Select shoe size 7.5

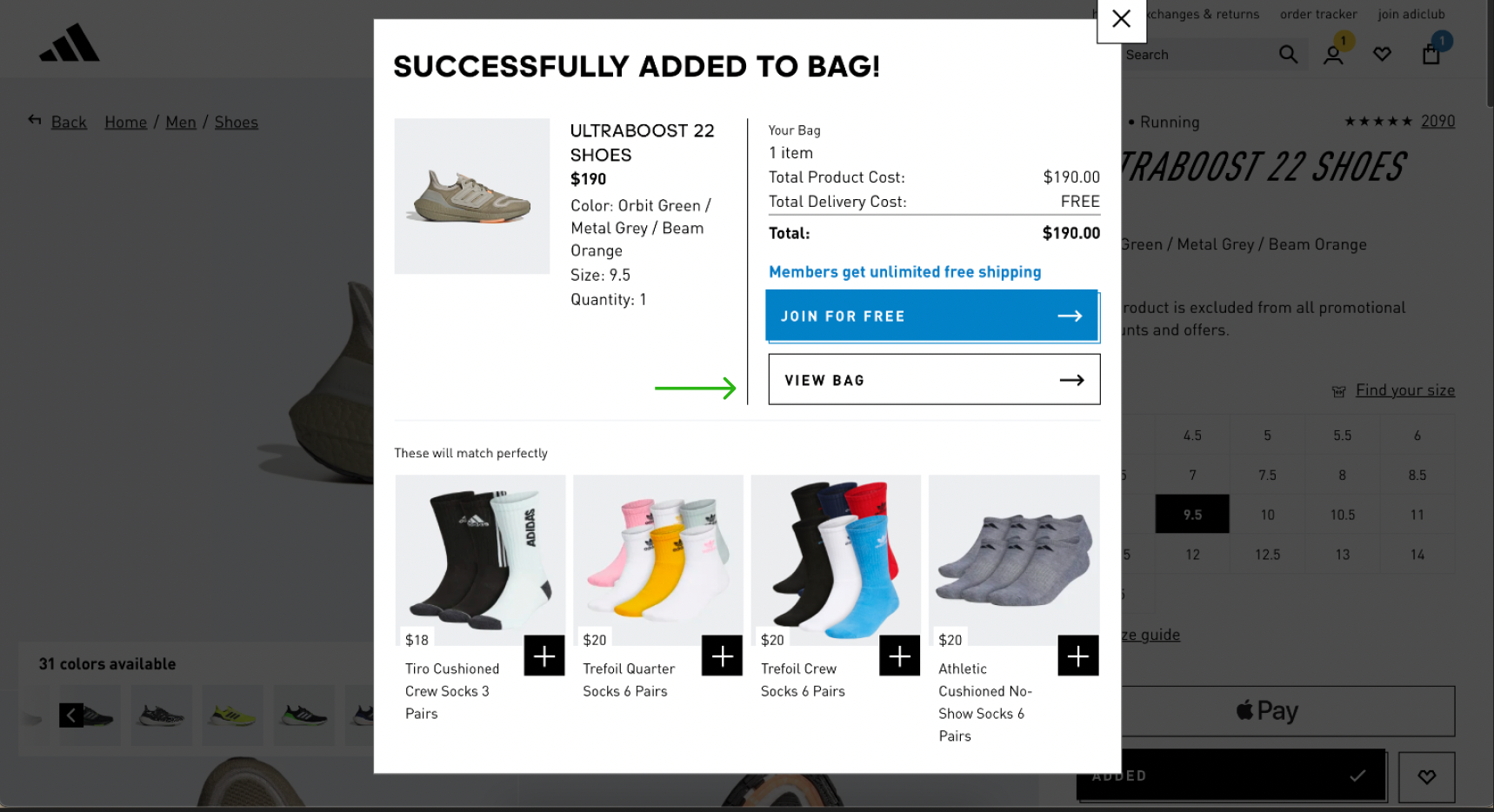coord(1267,476)
